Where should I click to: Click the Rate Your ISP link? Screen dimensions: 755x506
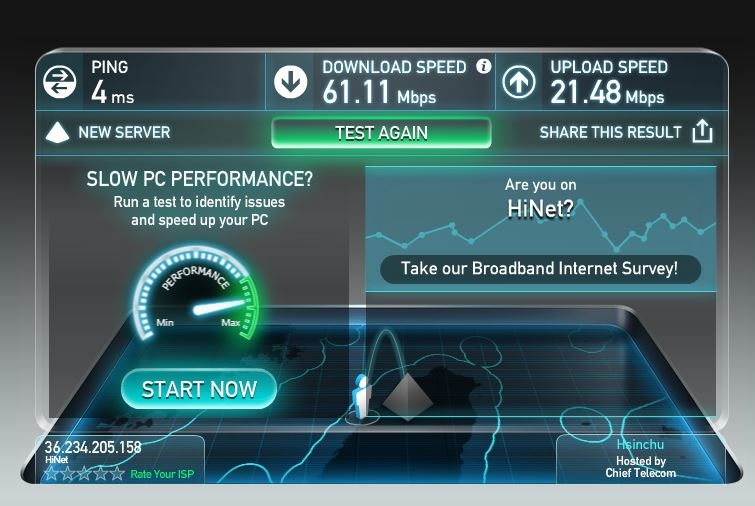click(162, 474)
